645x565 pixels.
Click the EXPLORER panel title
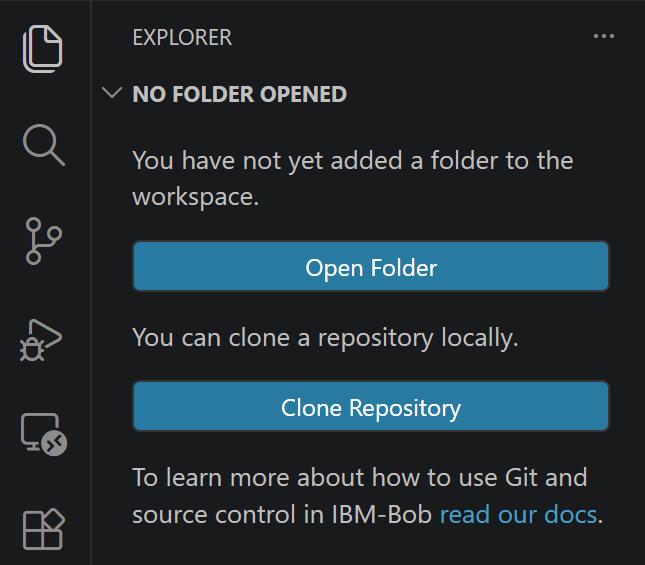[x=182, y=37]
